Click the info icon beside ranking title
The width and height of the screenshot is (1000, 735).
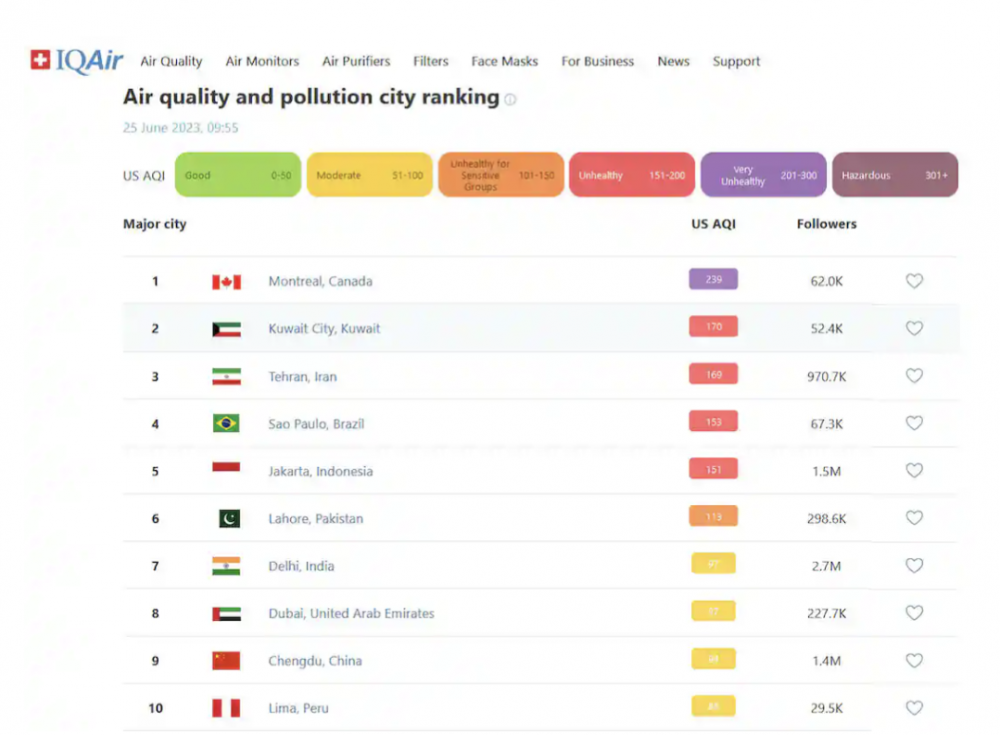click(510, 100)
